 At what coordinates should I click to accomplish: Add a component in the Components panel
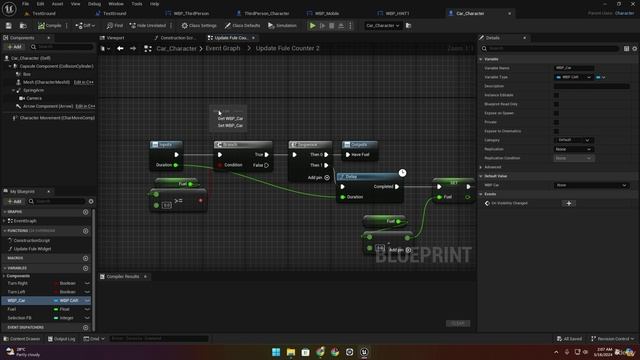[x=14, y=47]
